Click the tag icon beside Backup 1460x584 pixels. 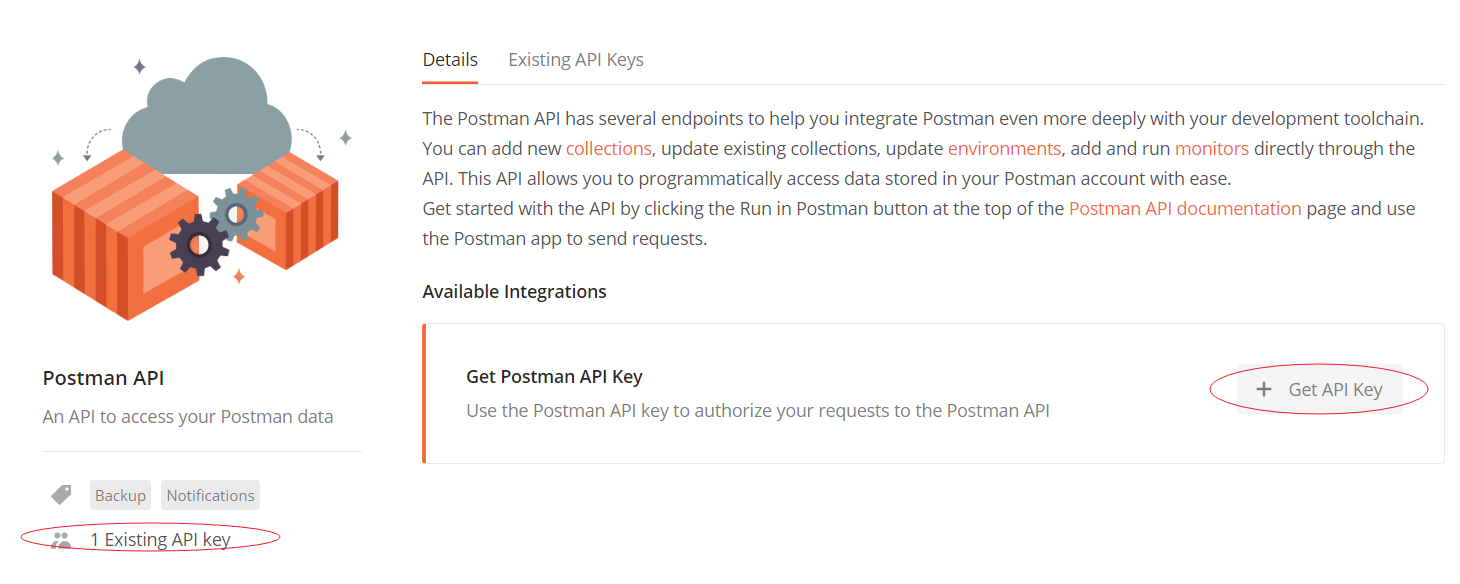pyautogui.click(x=61, y=495)
